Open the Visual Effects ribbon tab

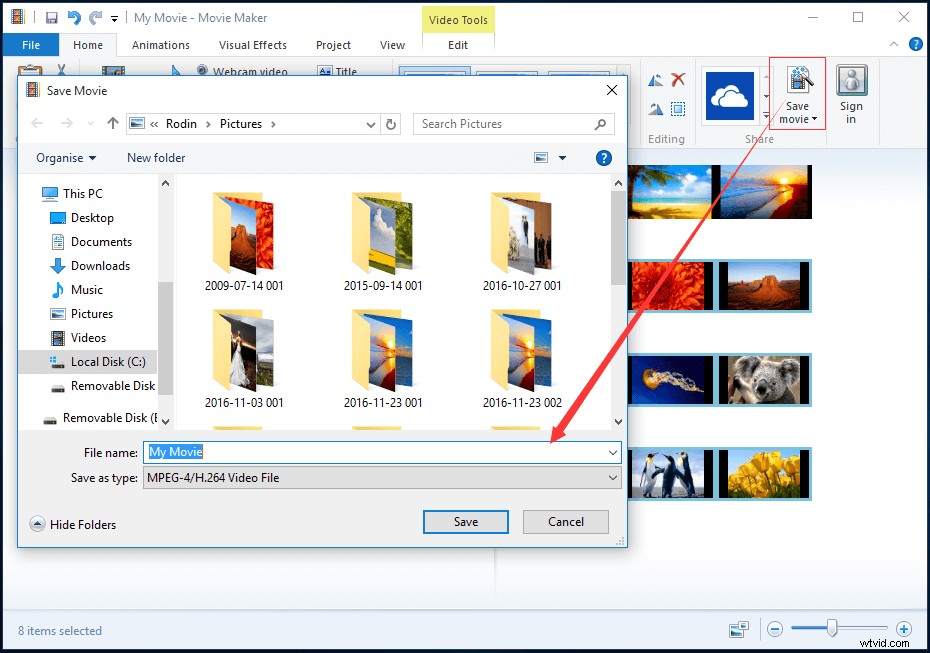point(253,44)
